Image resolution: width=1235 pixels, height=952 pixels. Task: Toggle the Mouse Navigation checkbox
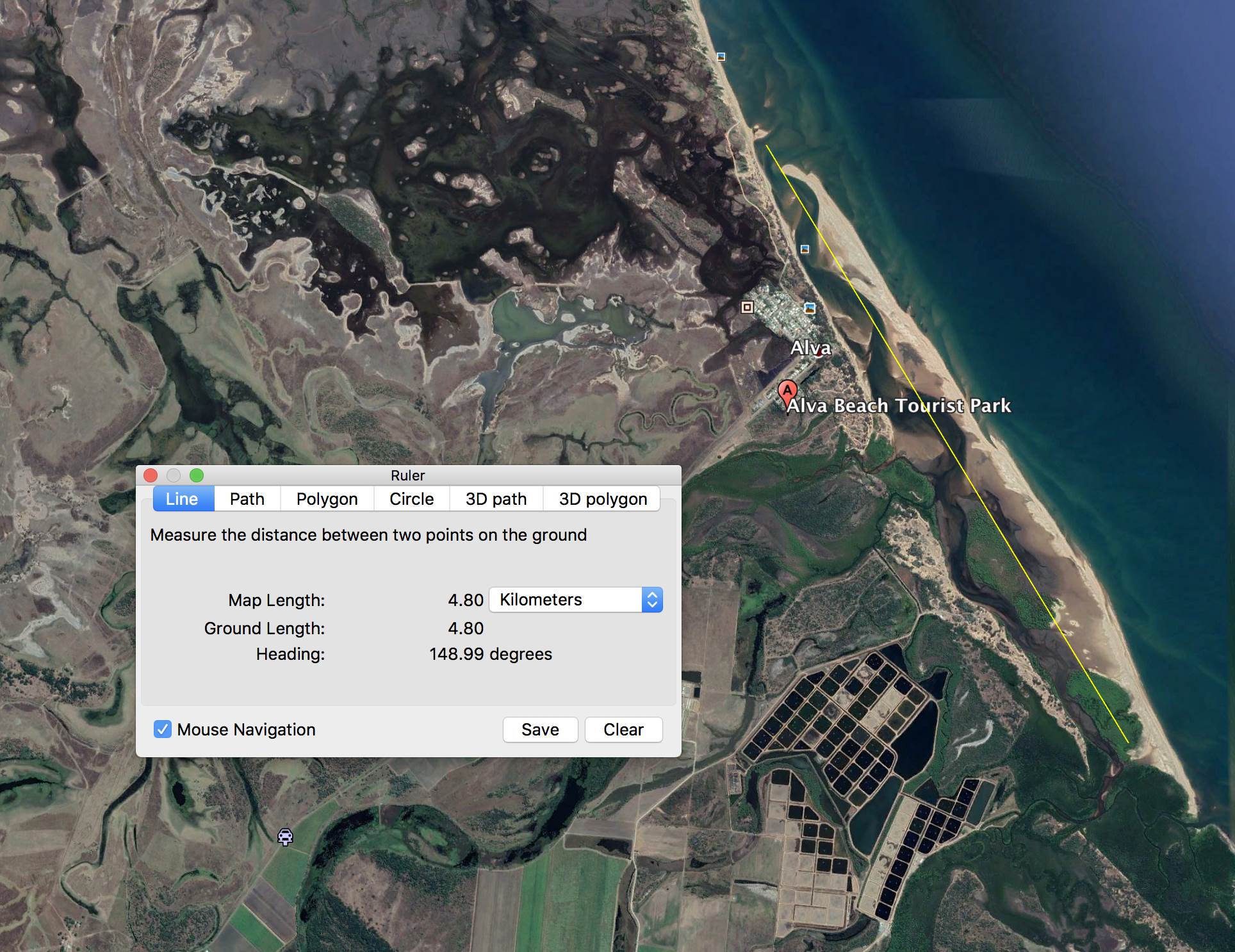pos(163,729)
